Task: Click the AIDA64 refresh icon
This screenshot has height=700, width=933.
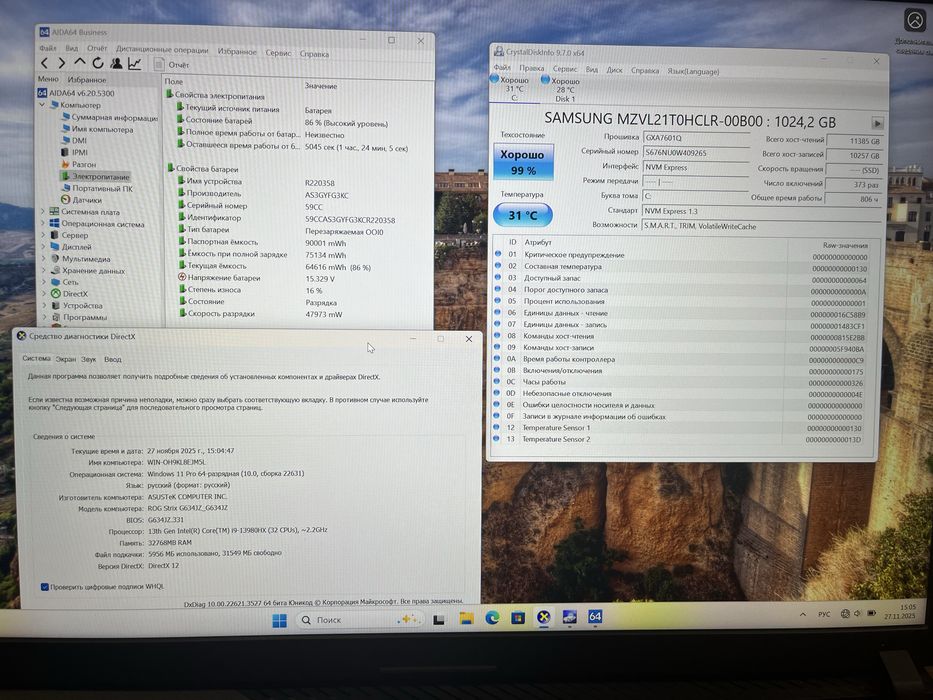Action: point(98,63)
